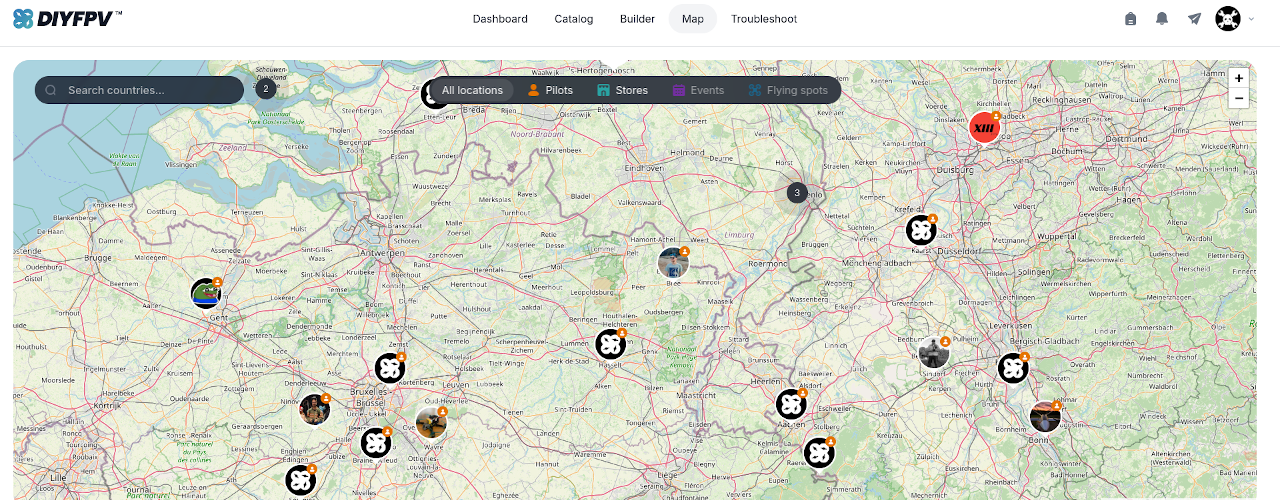1280x500 pixels.
Task: Click the pilot photo marker near Bonn
Action: click(1045, 416)
